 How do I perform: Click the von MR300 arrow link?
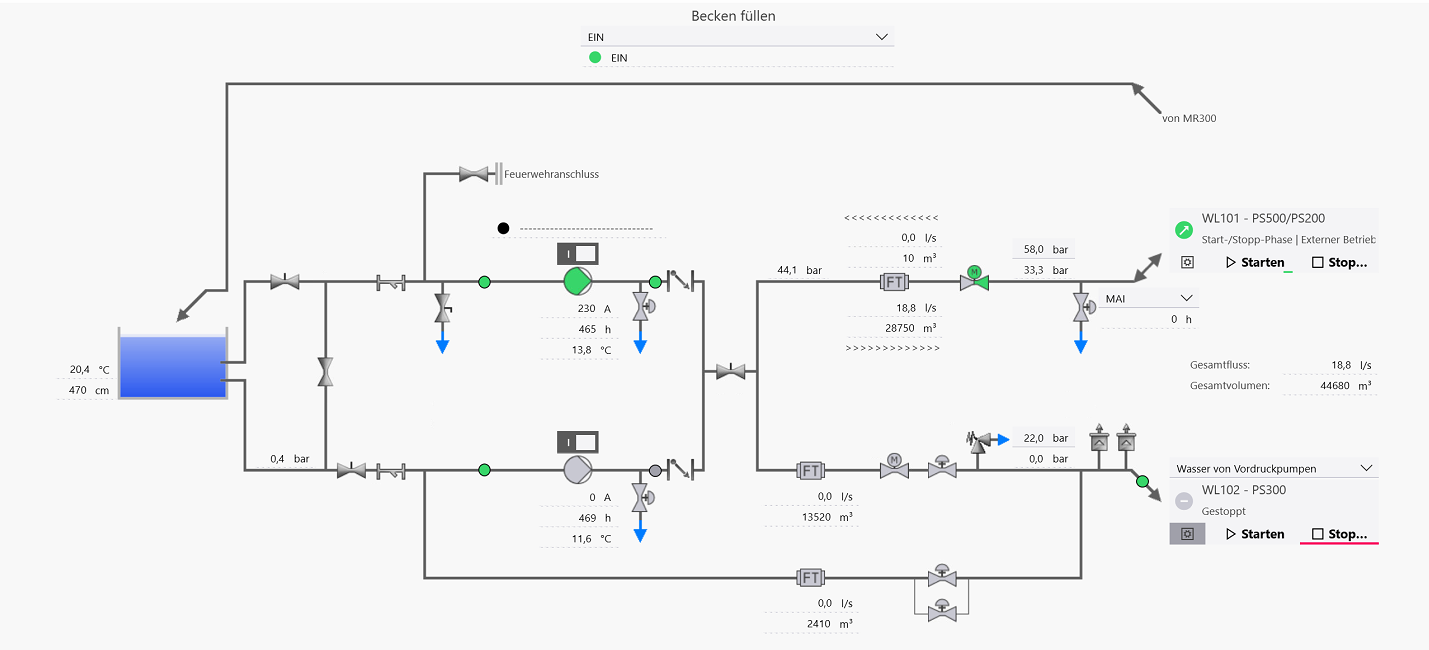tap(1148, 98)
